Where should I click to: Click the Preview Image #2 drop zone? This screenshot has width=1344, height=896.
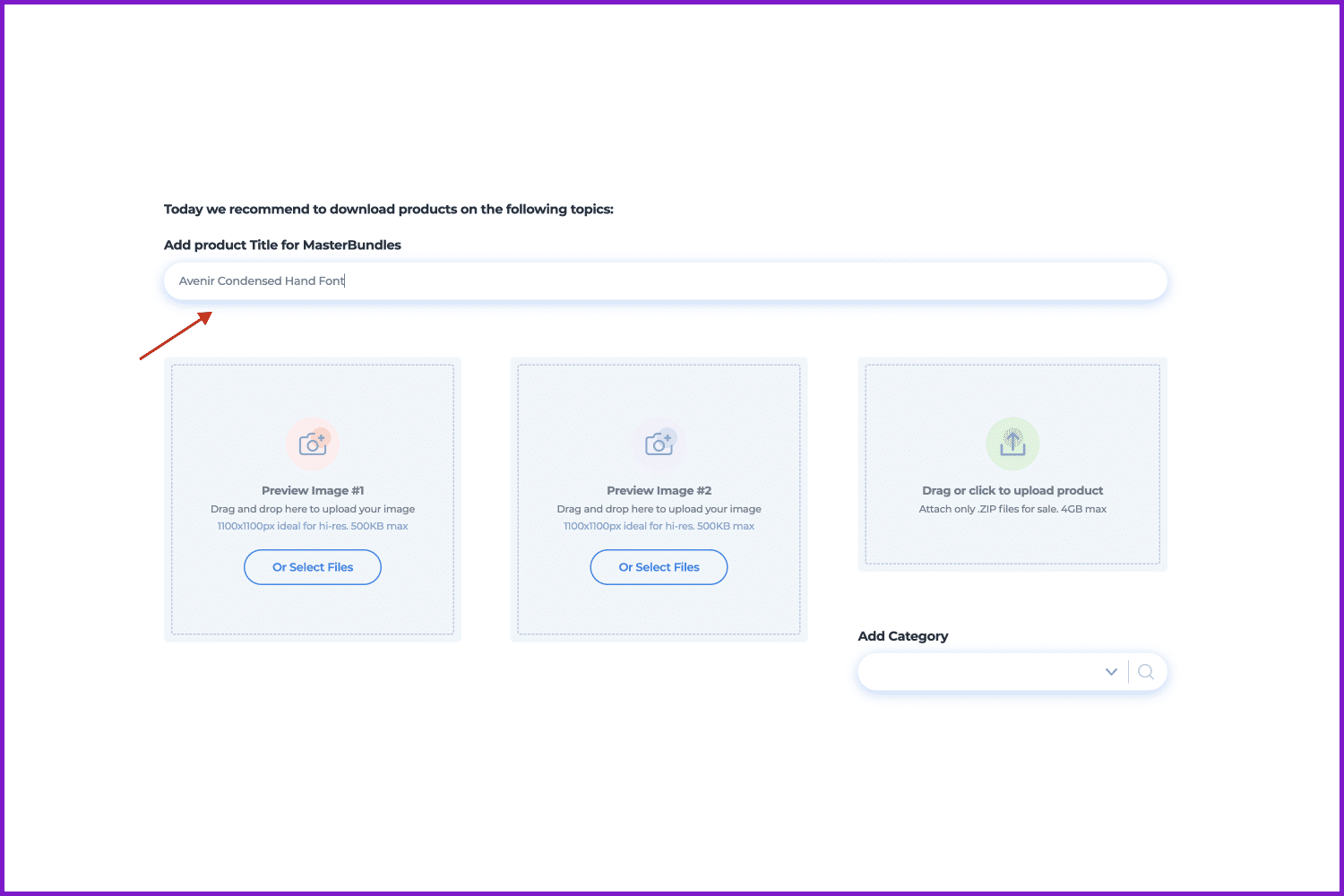pyautogui.click(x=659, y=500)
